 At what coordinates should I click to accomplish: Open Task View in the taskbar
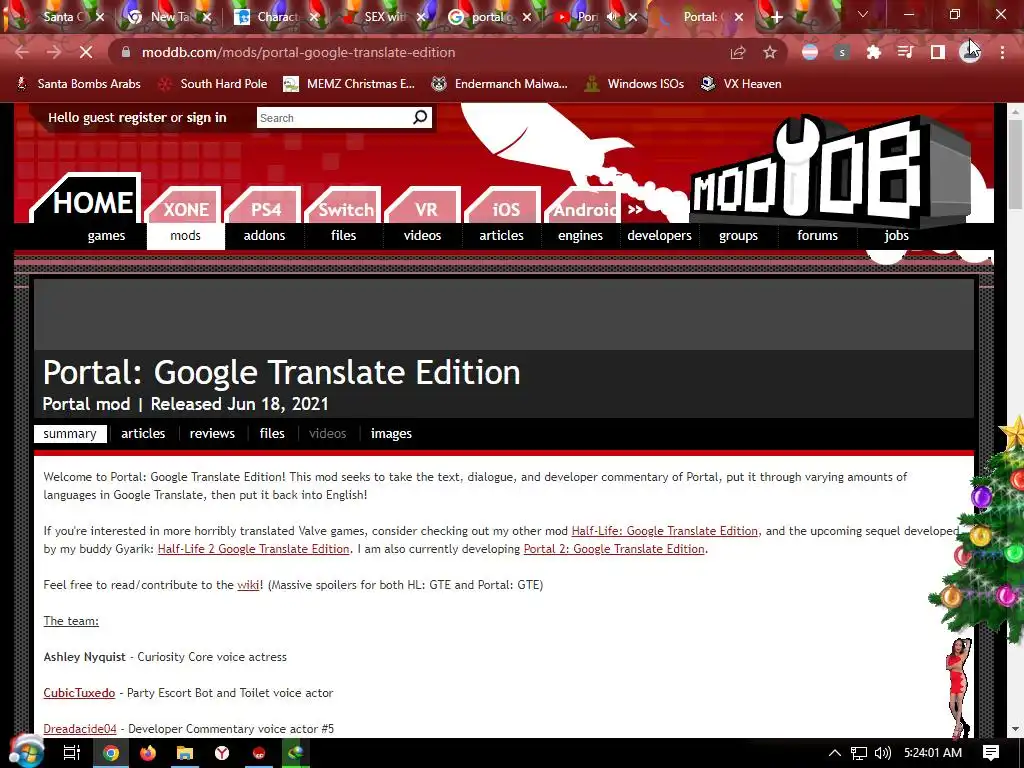point(71,753)
